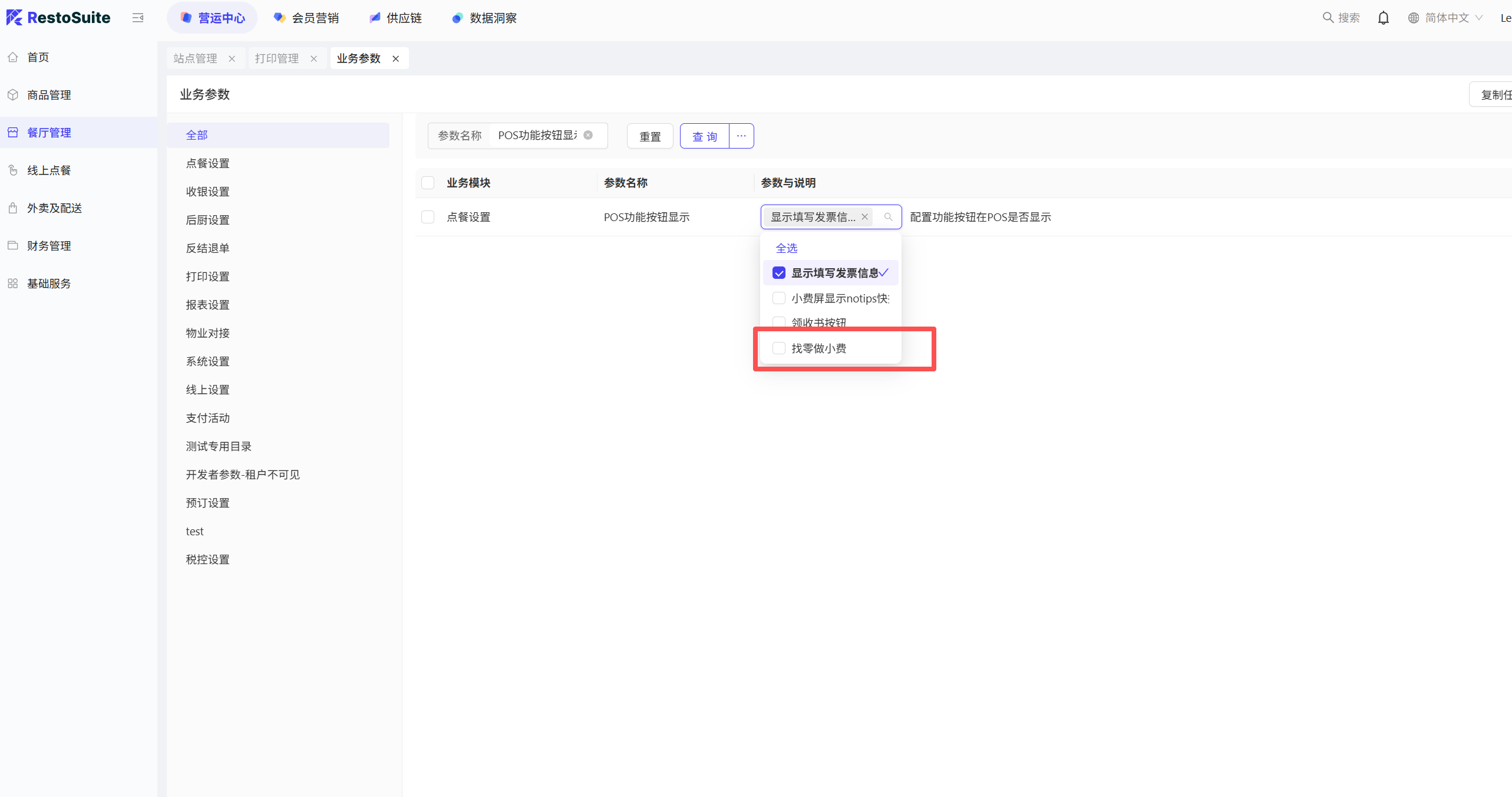Screen dimensions: 1512x797
Task: Open the 简体中文 language dropdown
Action: (x=1445, y=18)
